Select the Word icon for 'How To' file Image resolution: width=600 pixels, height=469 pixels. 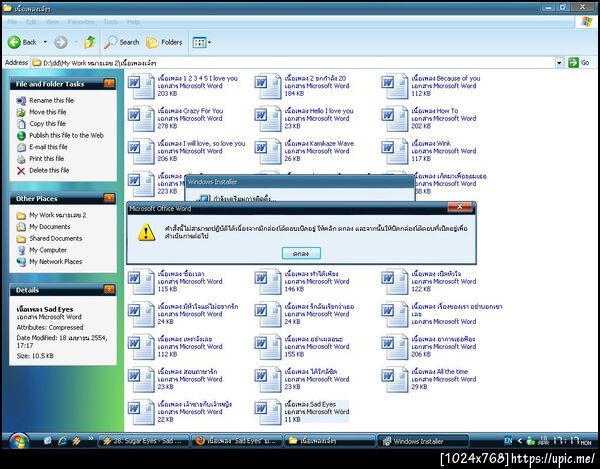395,119
